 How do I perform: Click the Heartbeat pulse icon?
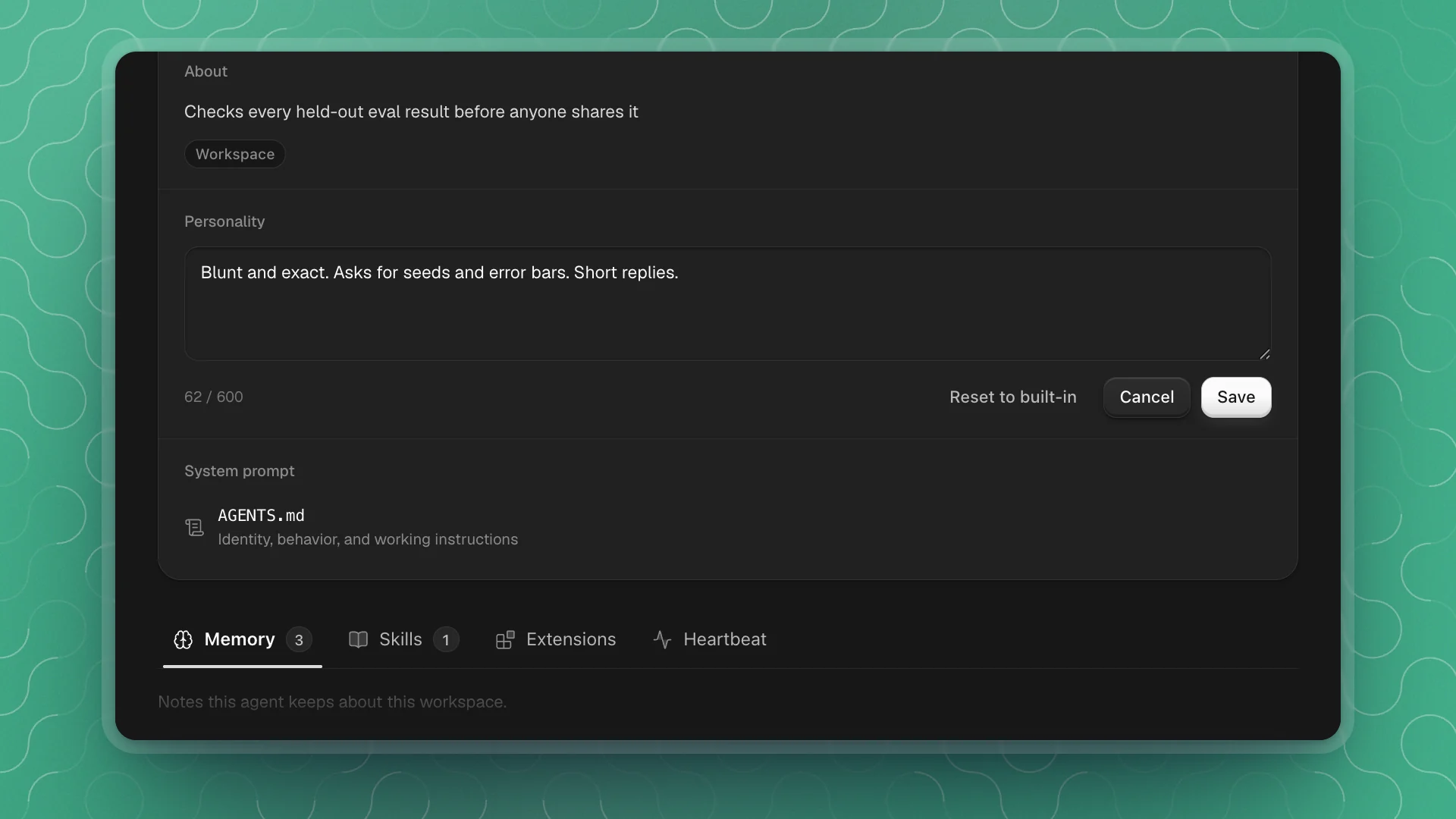pos(662,639)
